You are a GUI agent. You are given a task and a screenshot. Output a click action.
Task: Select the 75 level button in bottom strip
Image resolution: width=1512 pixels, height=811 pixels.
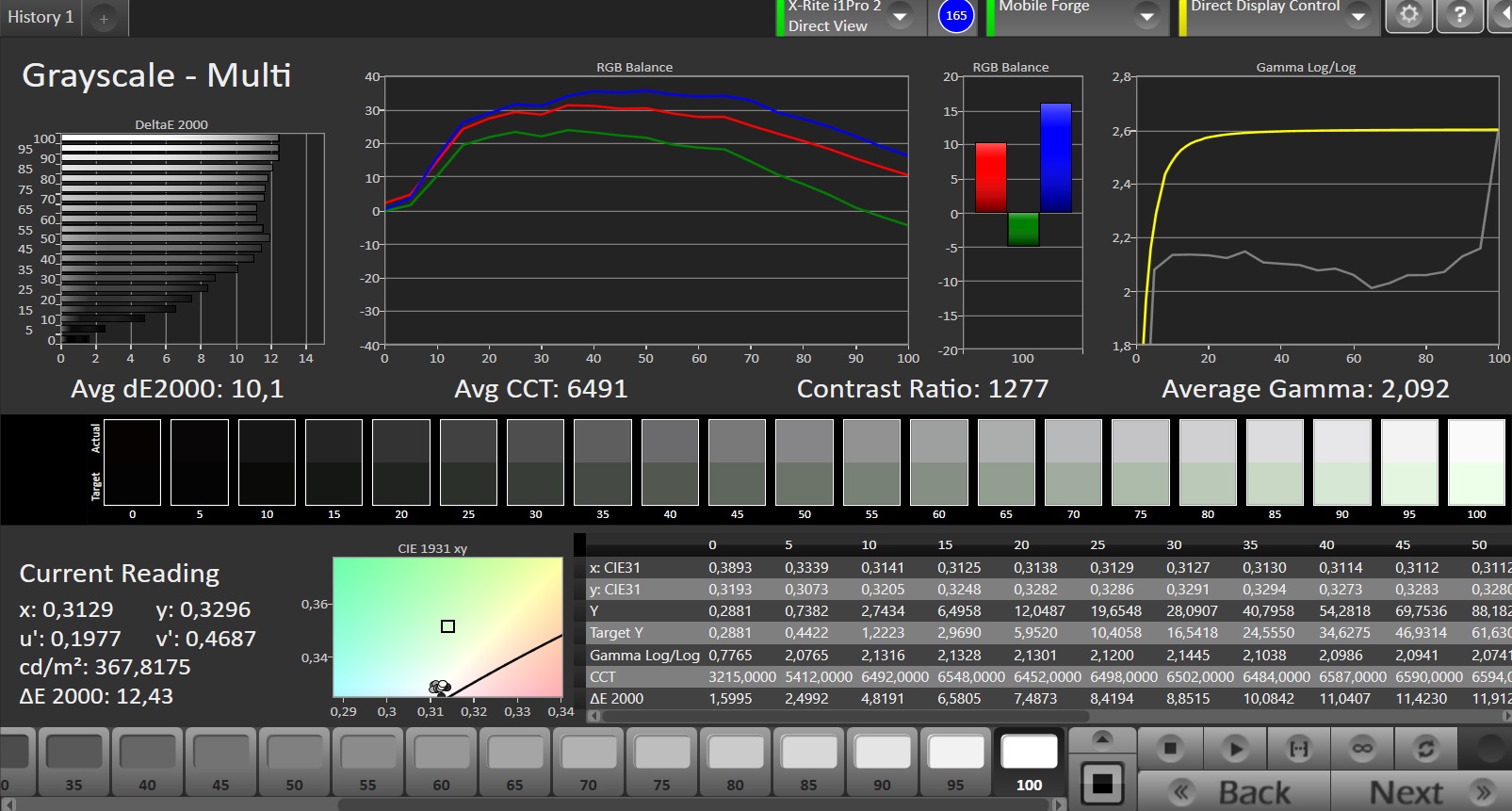pos(661,762)
